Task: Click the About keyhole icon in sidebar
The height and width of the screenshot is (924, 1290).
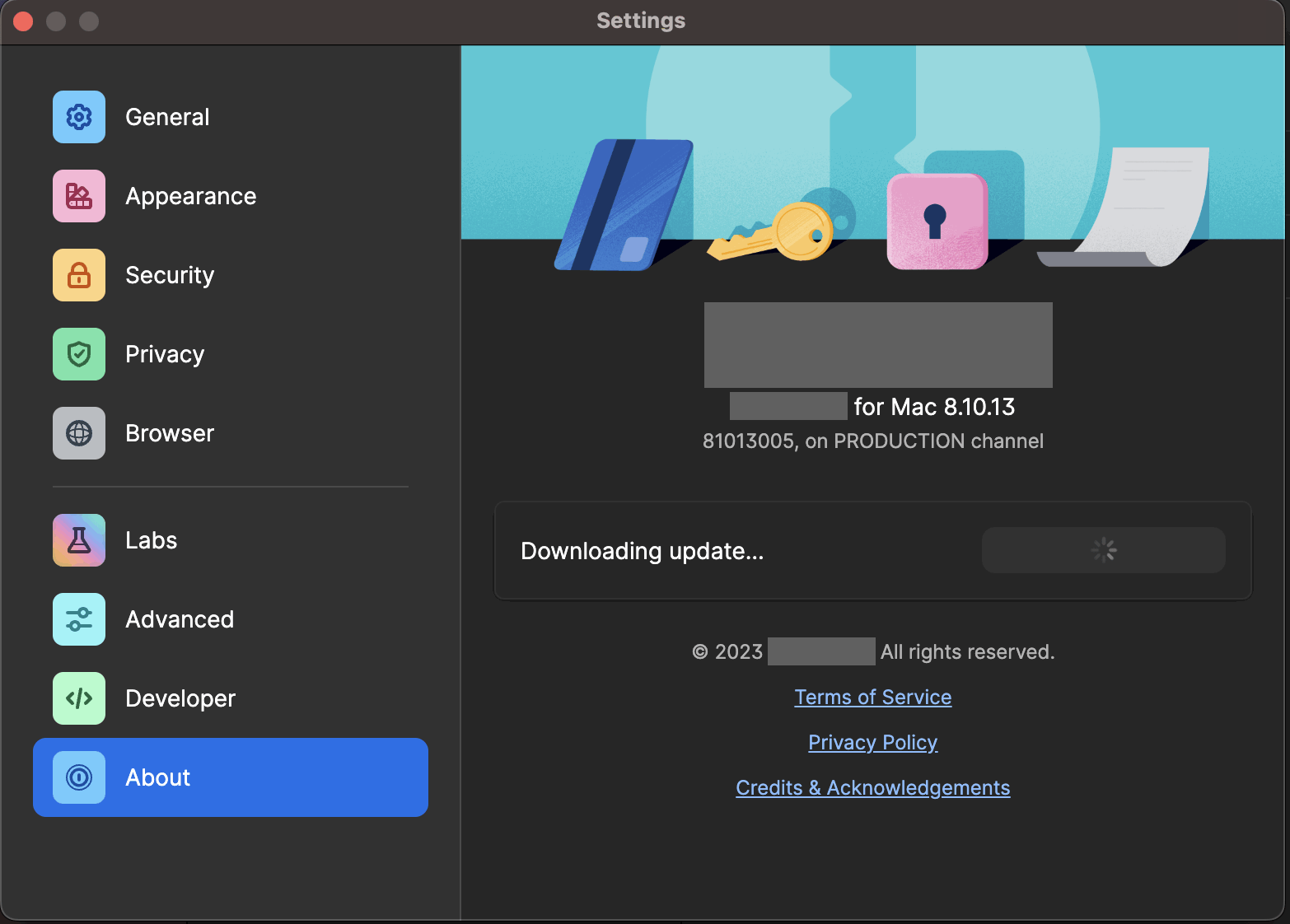Action: tap(78, 777)
